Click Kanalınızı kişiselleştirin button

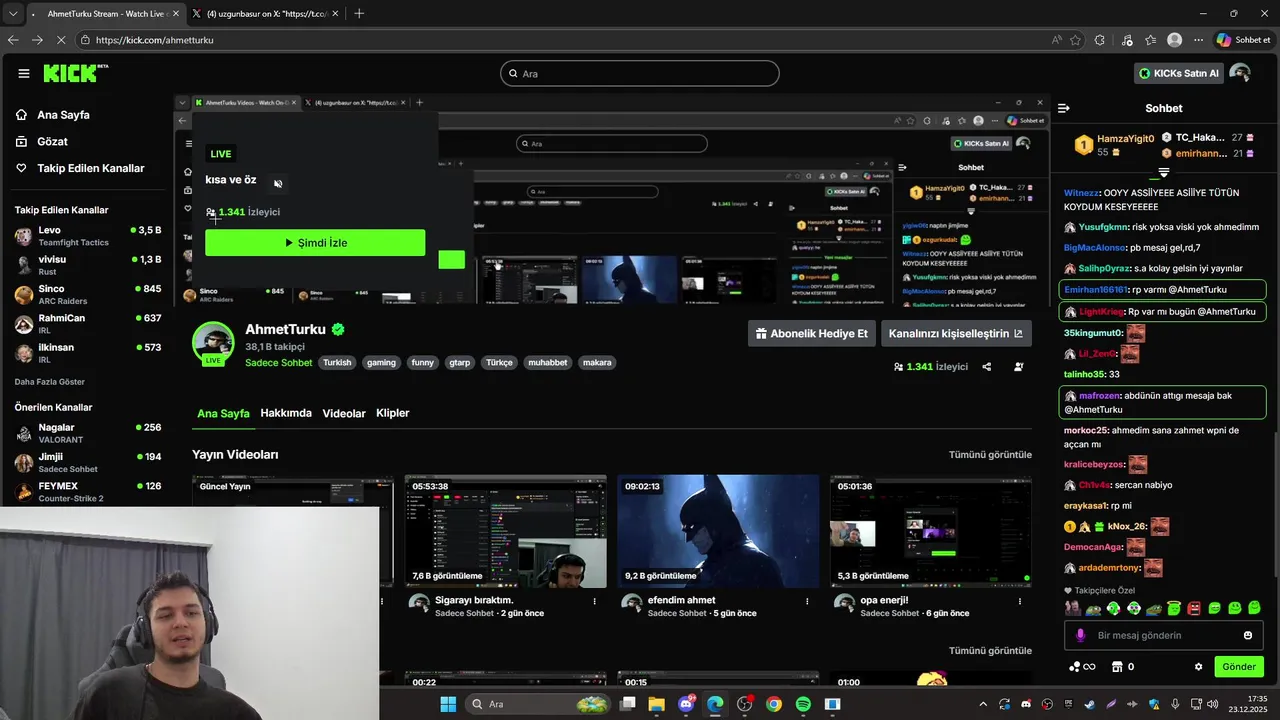(956, 334)
